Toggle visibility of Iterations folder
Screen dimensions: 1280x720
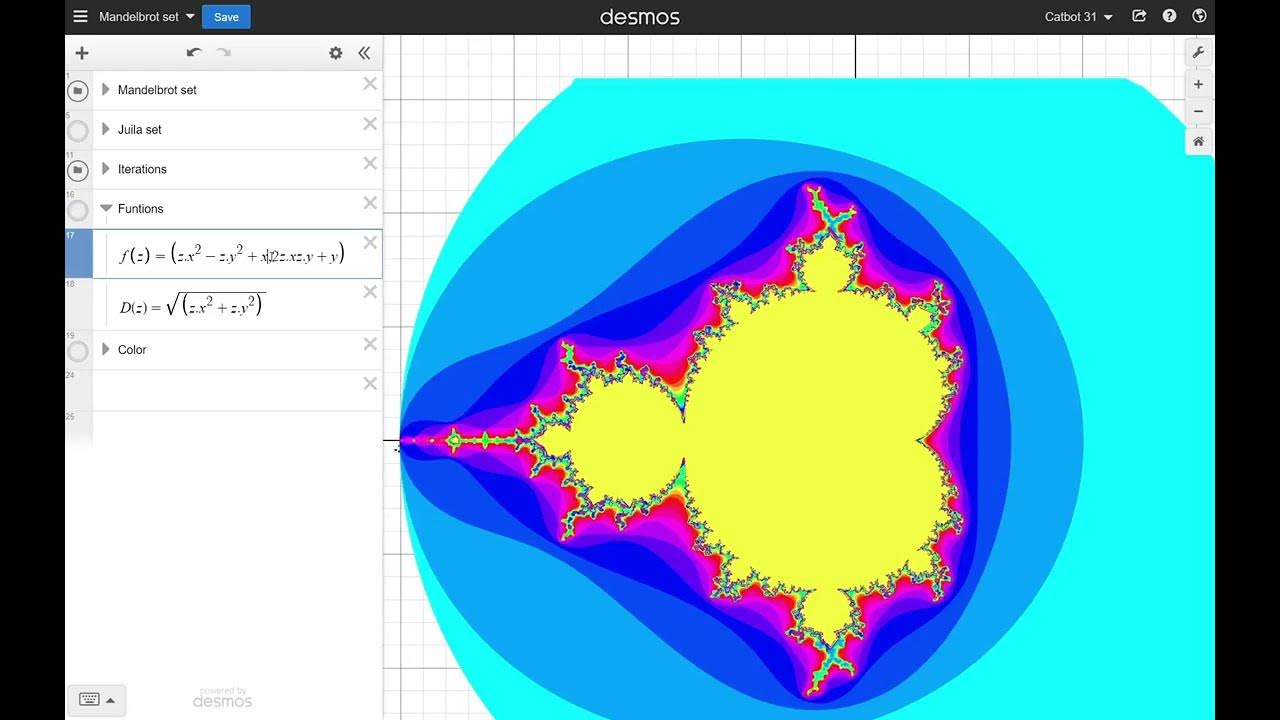click(78, 171)
